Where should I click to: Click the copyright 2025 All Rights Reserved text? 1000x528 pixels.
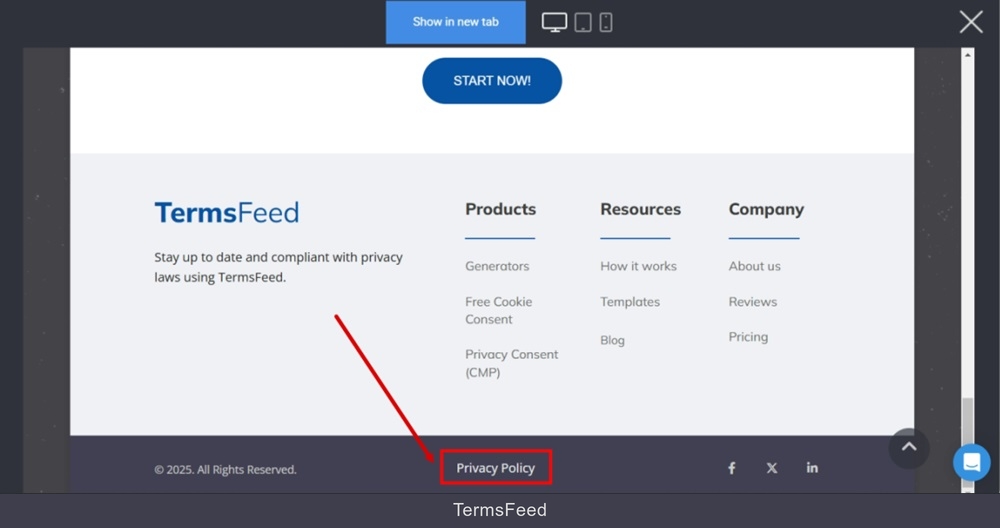pos(225,470)
